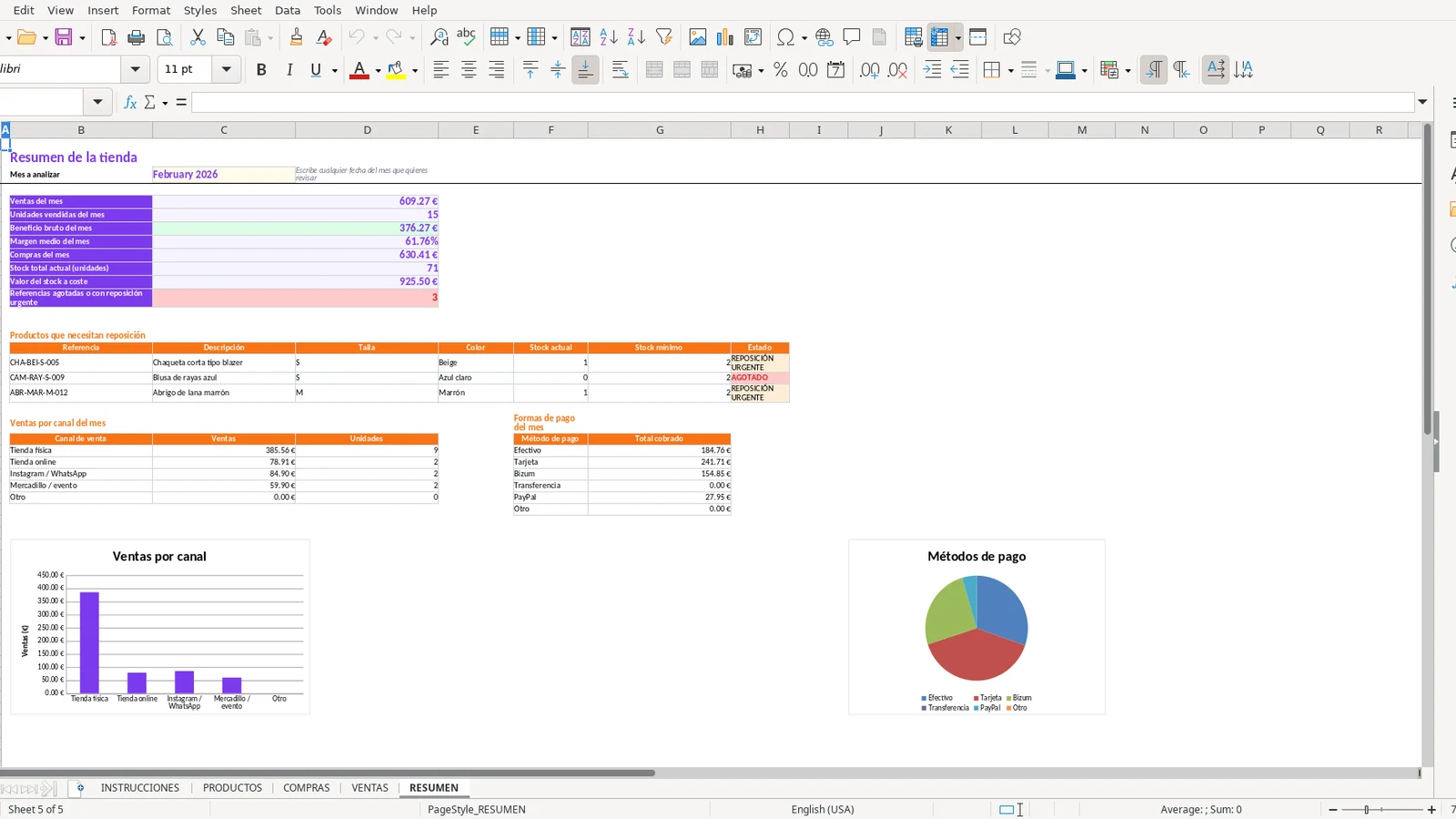Clear direct formatting
1456x819 pixels.
[323, 37]
